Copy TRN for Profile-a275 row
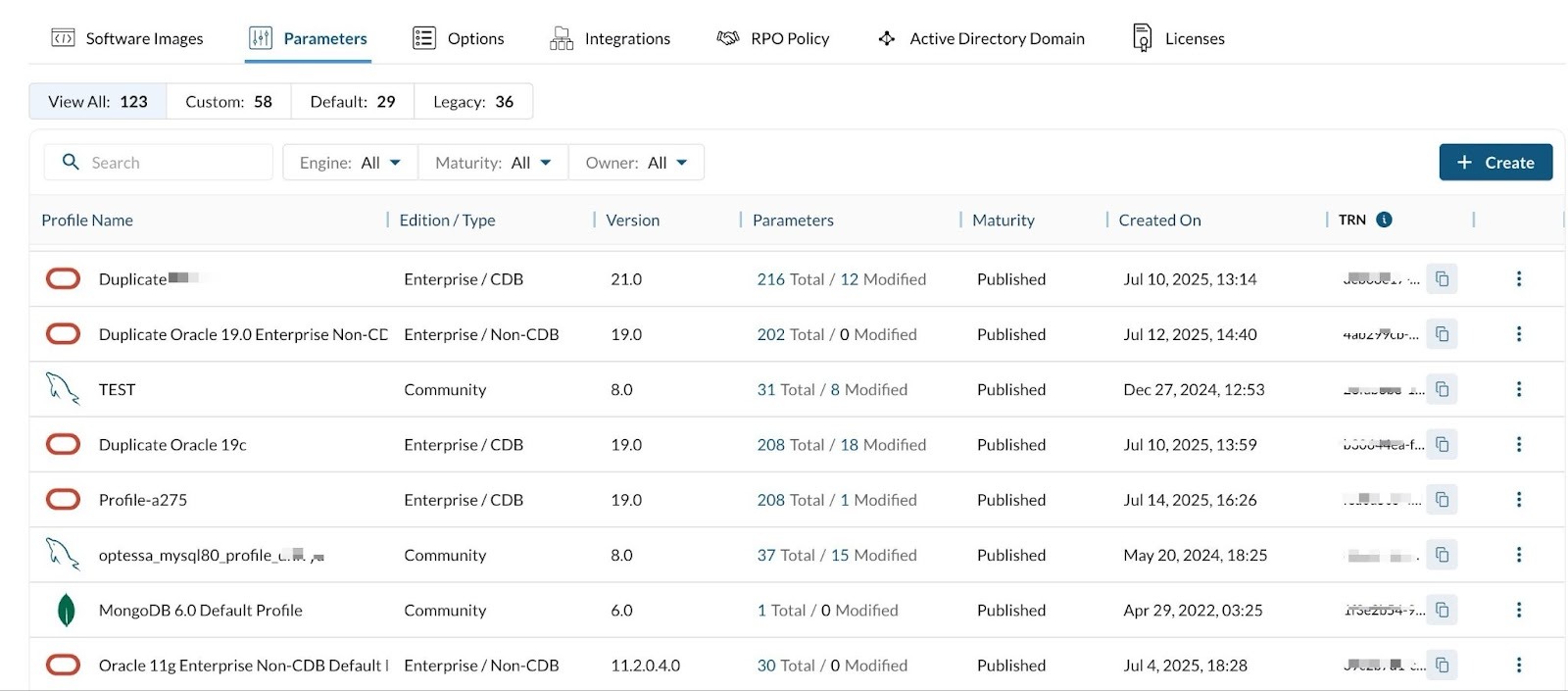Viewport: 1568px width, 691px height. click(1442, 500)
